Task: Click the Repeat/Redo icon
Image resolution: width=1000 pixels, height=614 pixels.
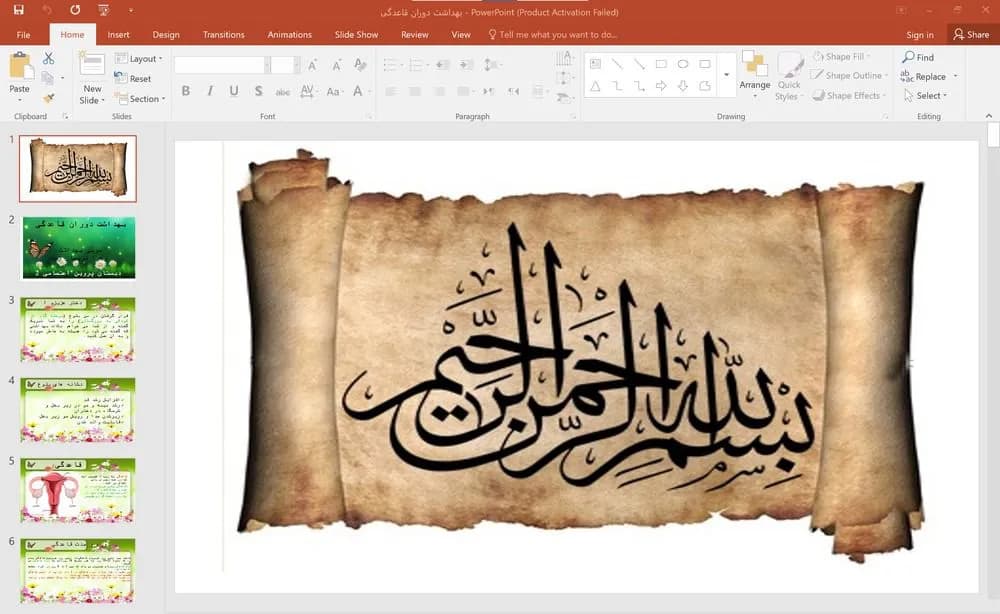Action: point(75,10)
